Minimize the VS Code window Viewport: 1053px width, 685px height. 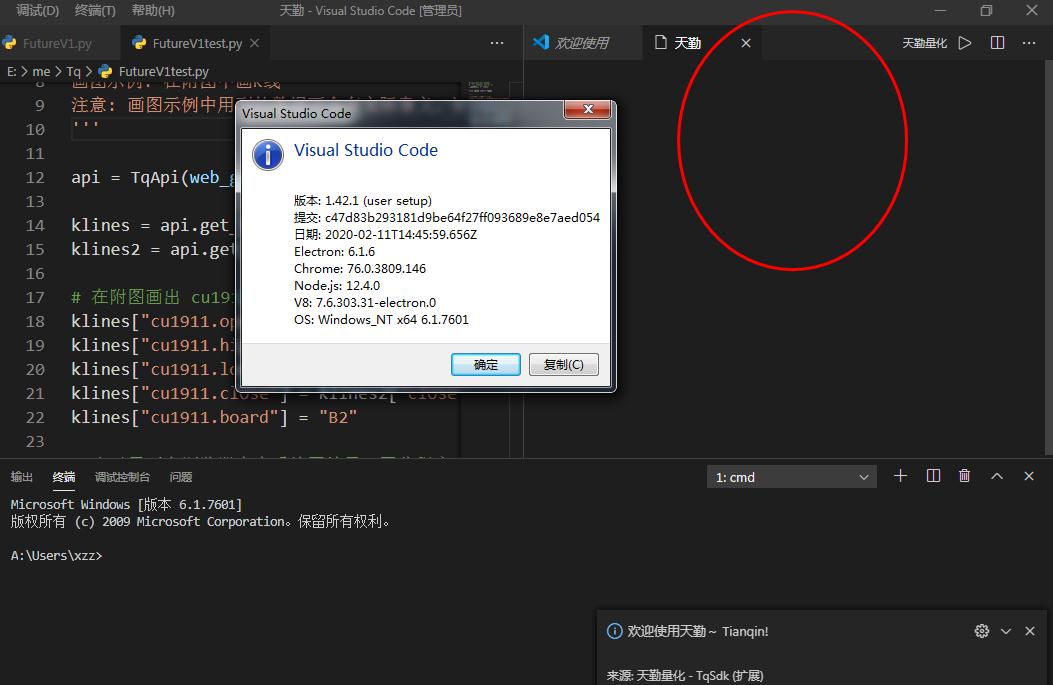tap(940, 10)
